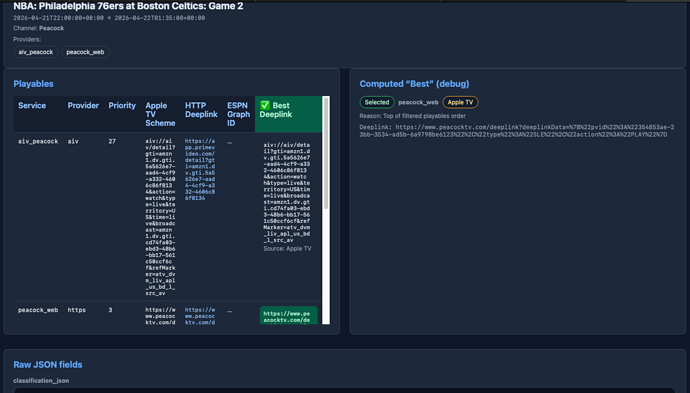The image size is (690, 393).
Task: Click the Apple TV scheme cell in peacock_web row
Action: click(x=160, y=316)
